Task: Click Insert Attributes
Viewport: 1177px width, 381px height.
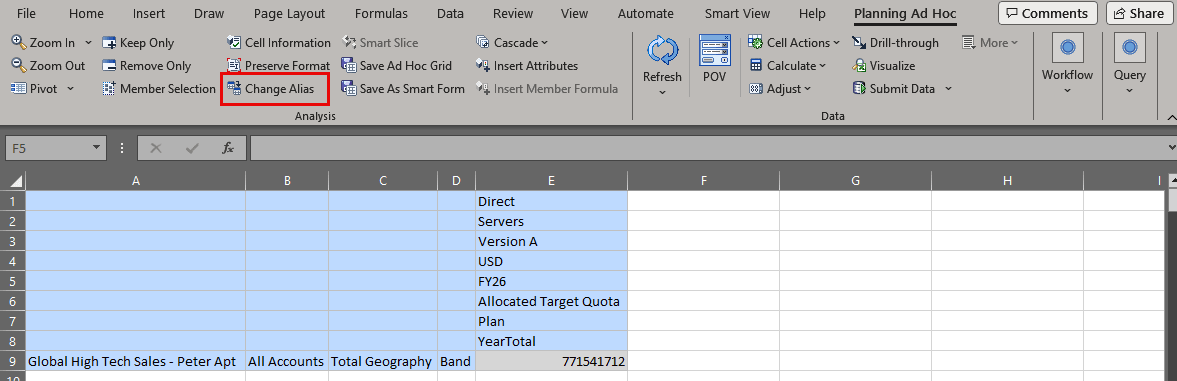Action: click(x=527, y=65)
